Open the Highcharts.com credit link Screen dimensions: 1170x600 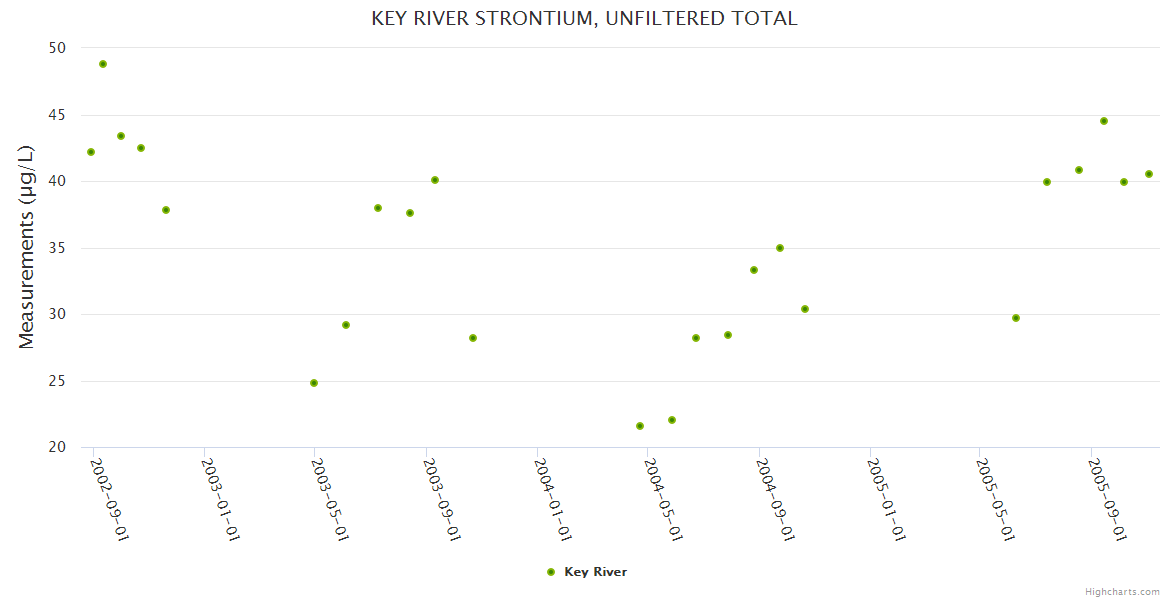point(1122,591)
